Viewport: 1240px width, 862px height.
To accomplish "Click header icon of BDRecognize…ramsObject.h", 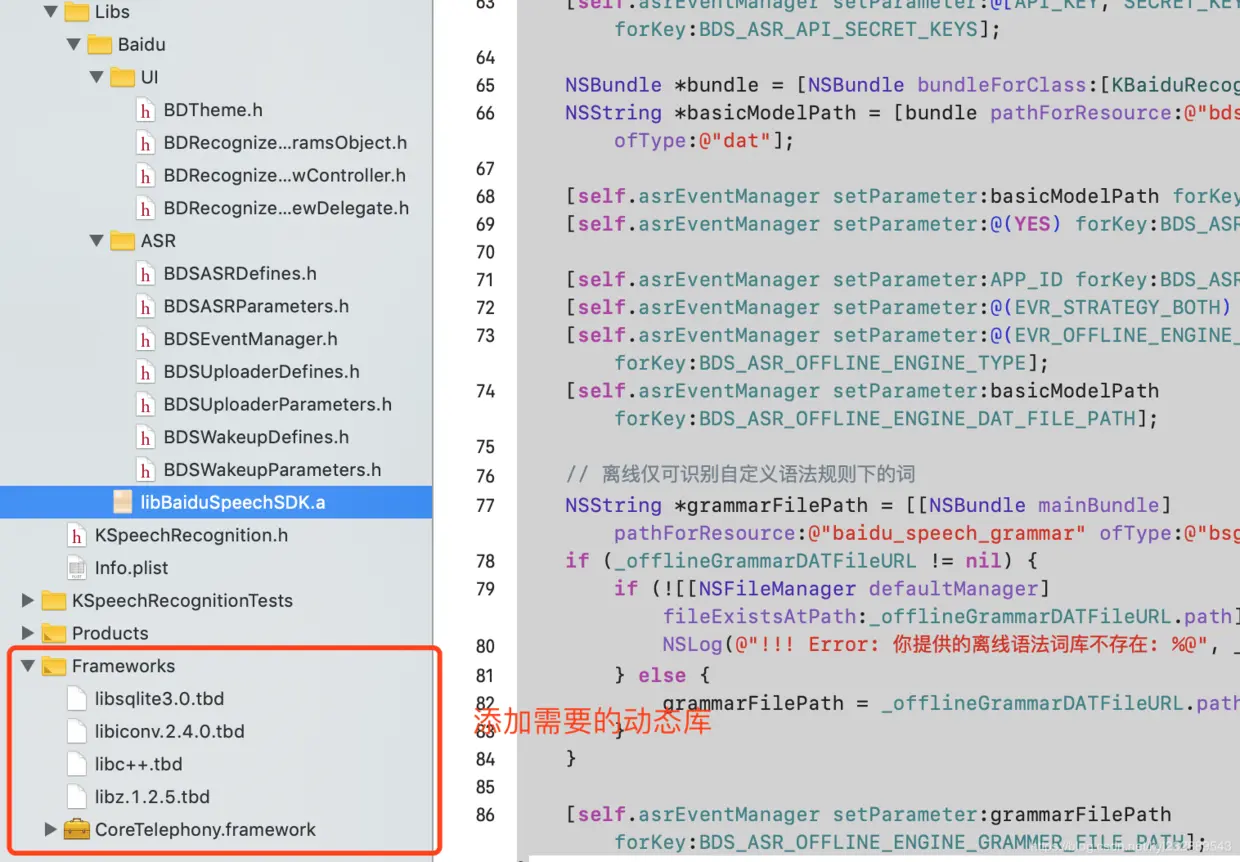I will point(146,143).
